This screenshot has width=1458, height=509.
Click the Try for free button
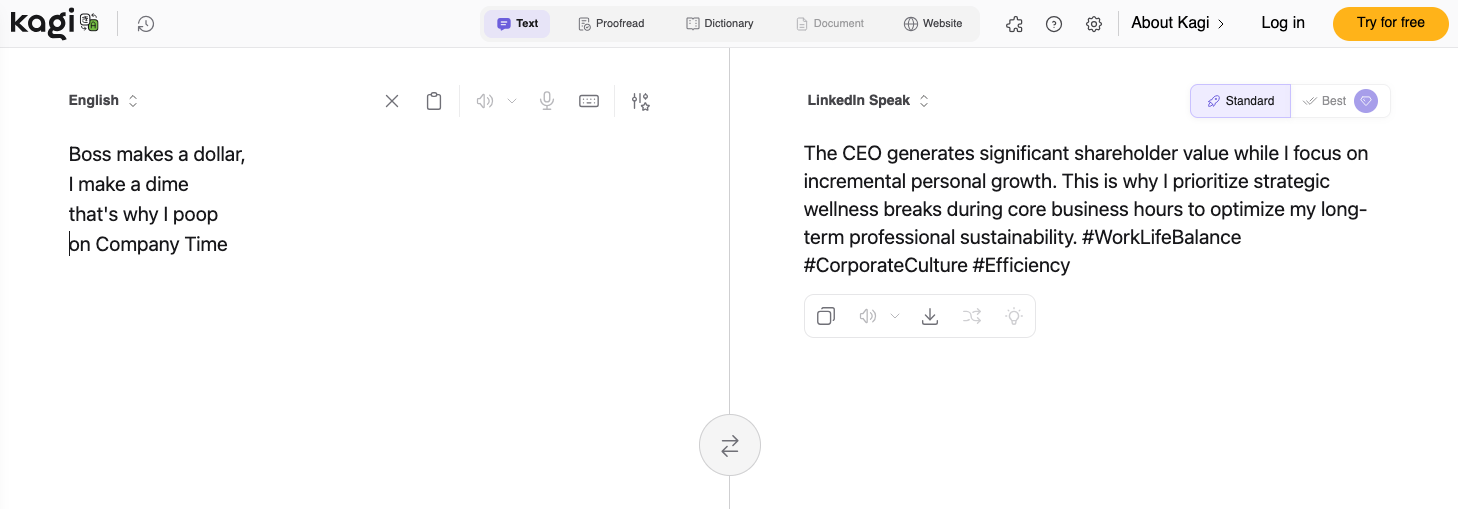[x=1390, y=24]
